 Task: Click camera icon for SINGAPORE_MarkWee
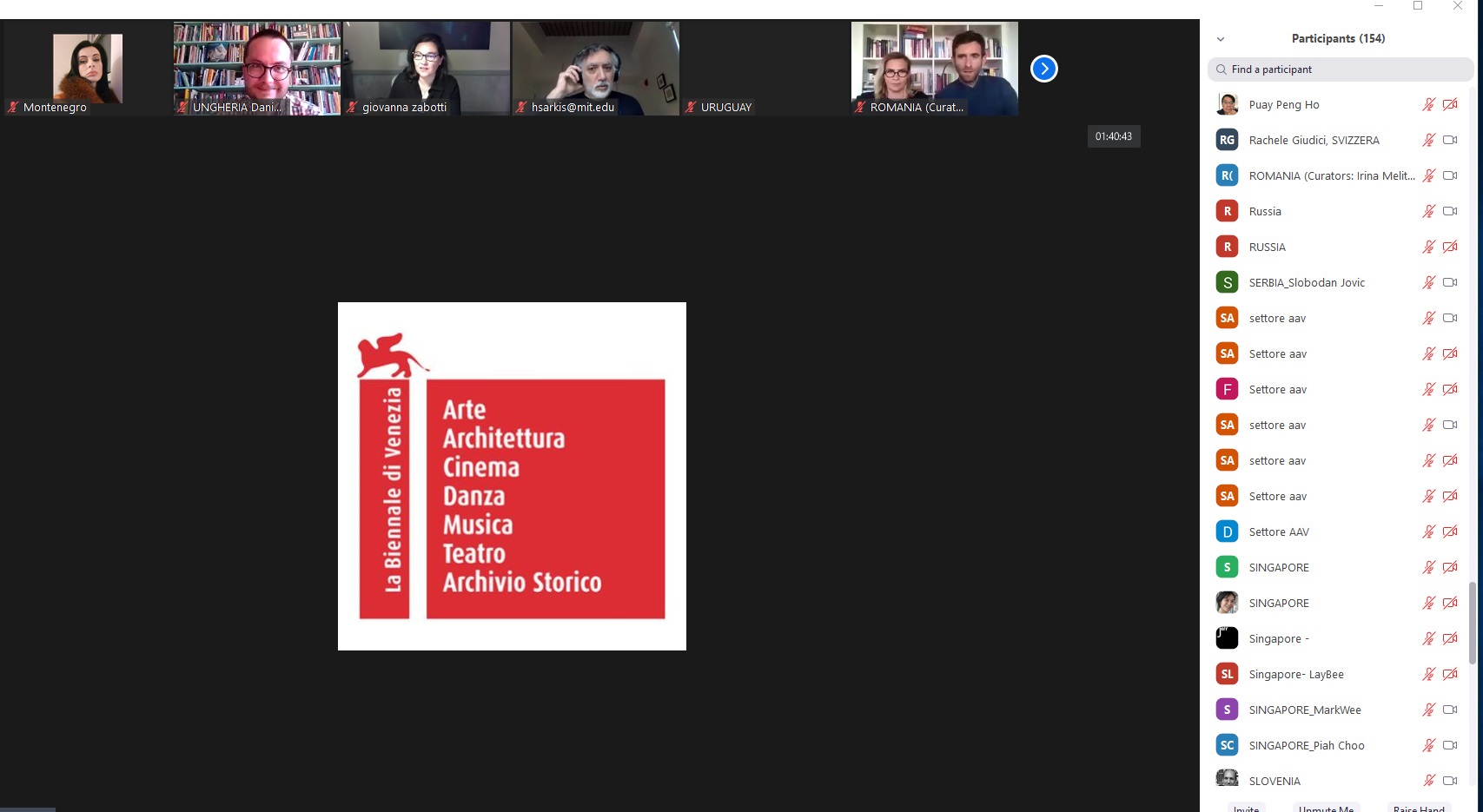[x=1450, y=710]
